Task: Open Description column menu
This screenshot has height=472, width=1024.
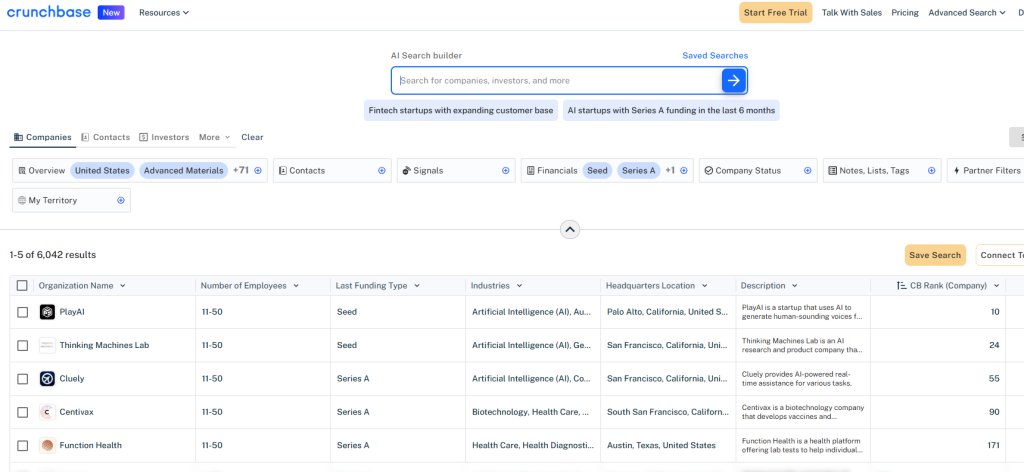Action: click(x=795, y=286)
